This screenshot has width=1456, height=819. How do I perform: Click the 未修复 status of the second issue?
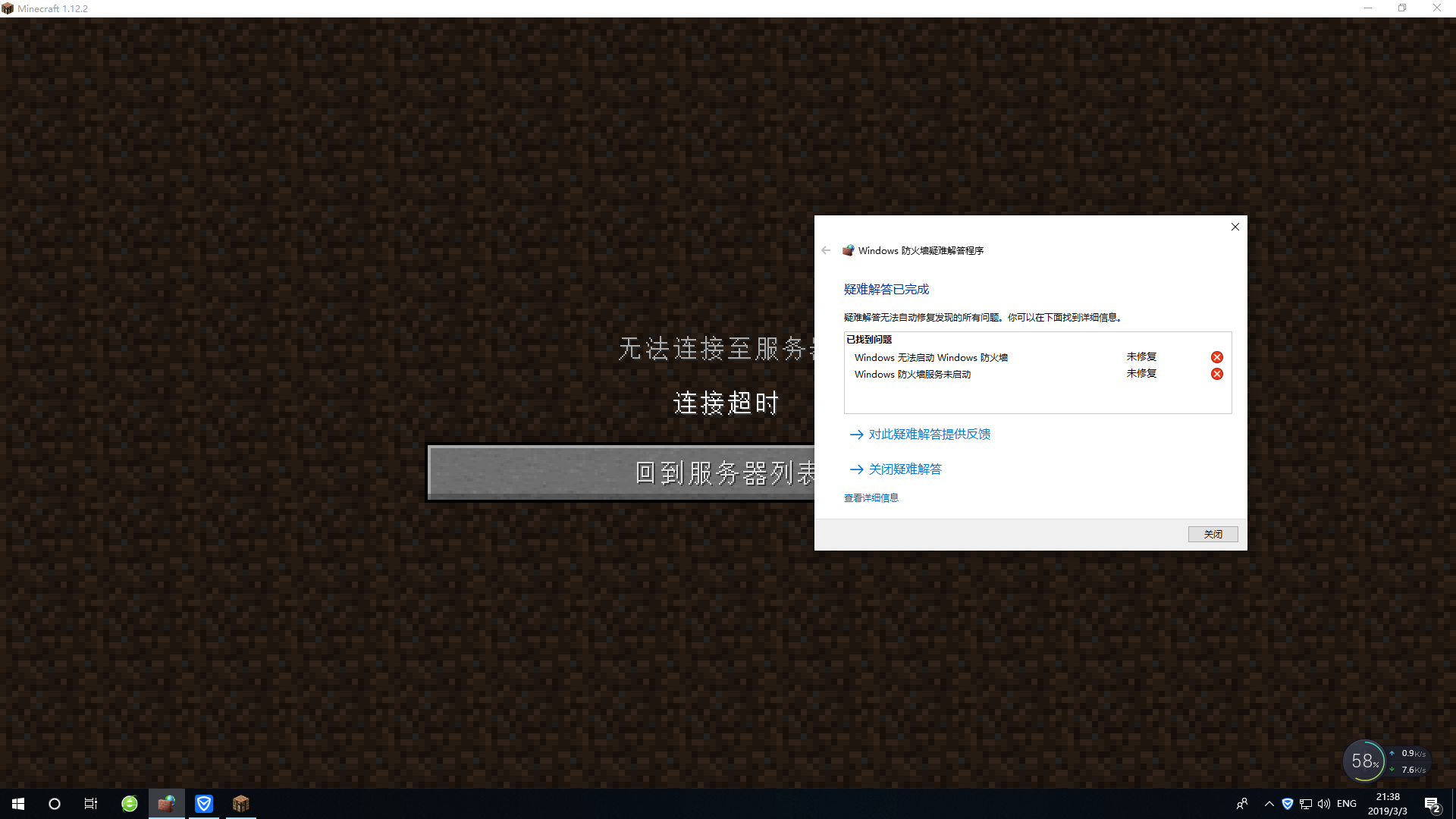point(1141,374)
